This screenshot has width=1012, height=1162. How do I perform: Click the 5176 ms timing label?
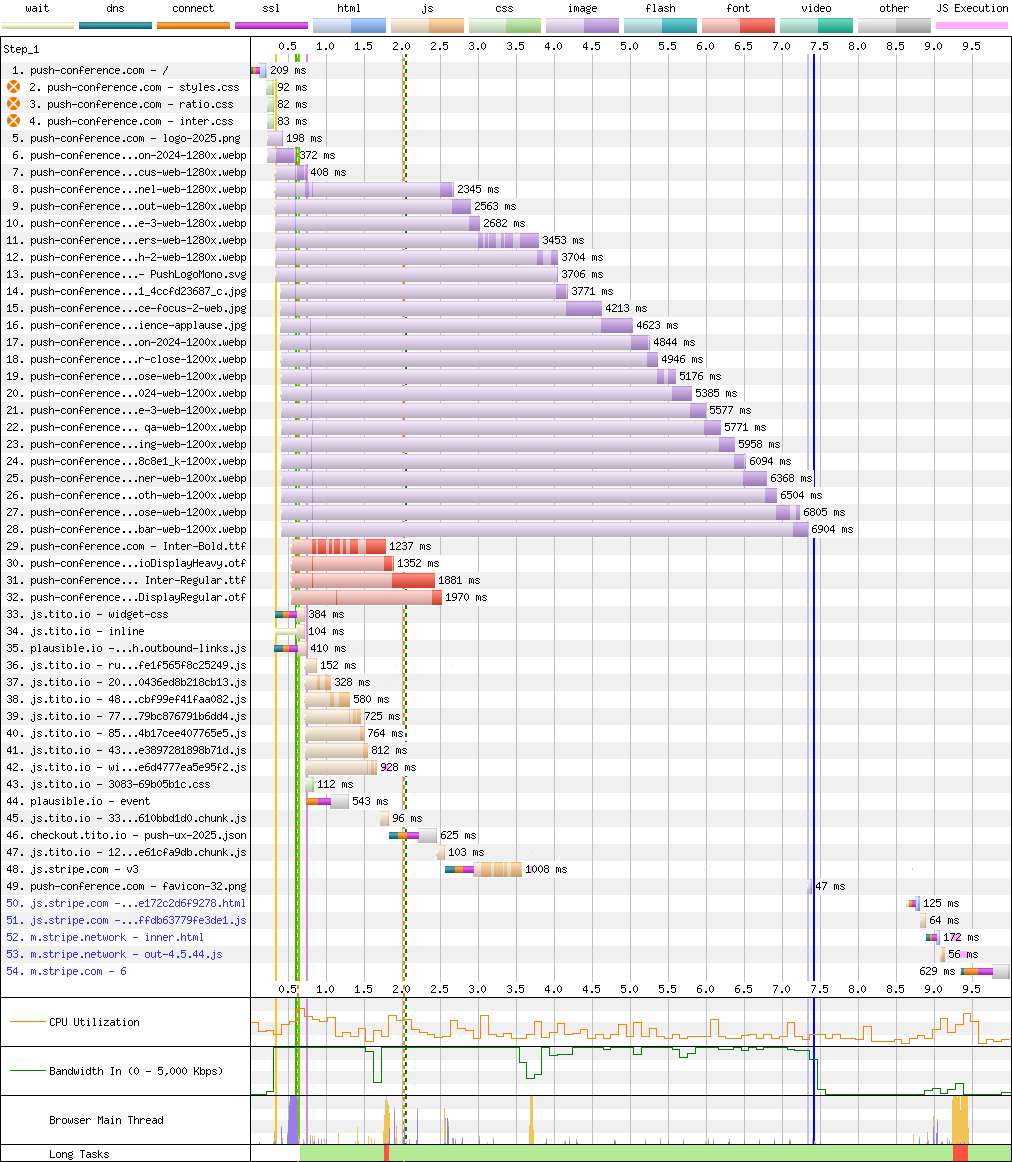coord(700,376)
